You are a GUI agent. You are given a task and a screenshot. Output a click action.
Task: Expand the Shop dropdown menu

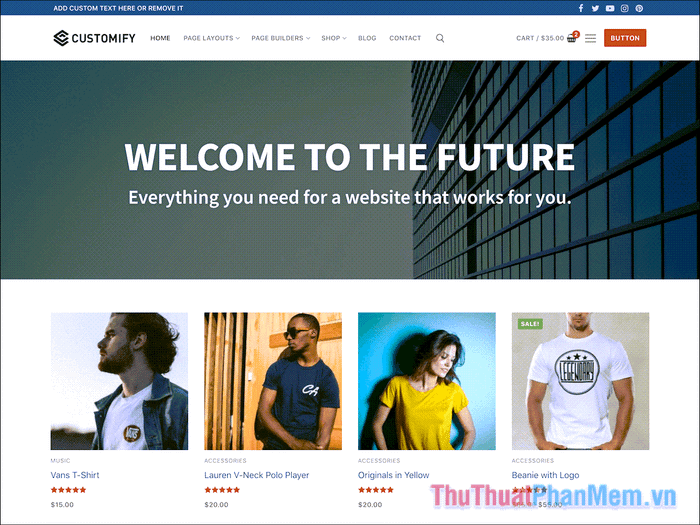tap(333, 38)
